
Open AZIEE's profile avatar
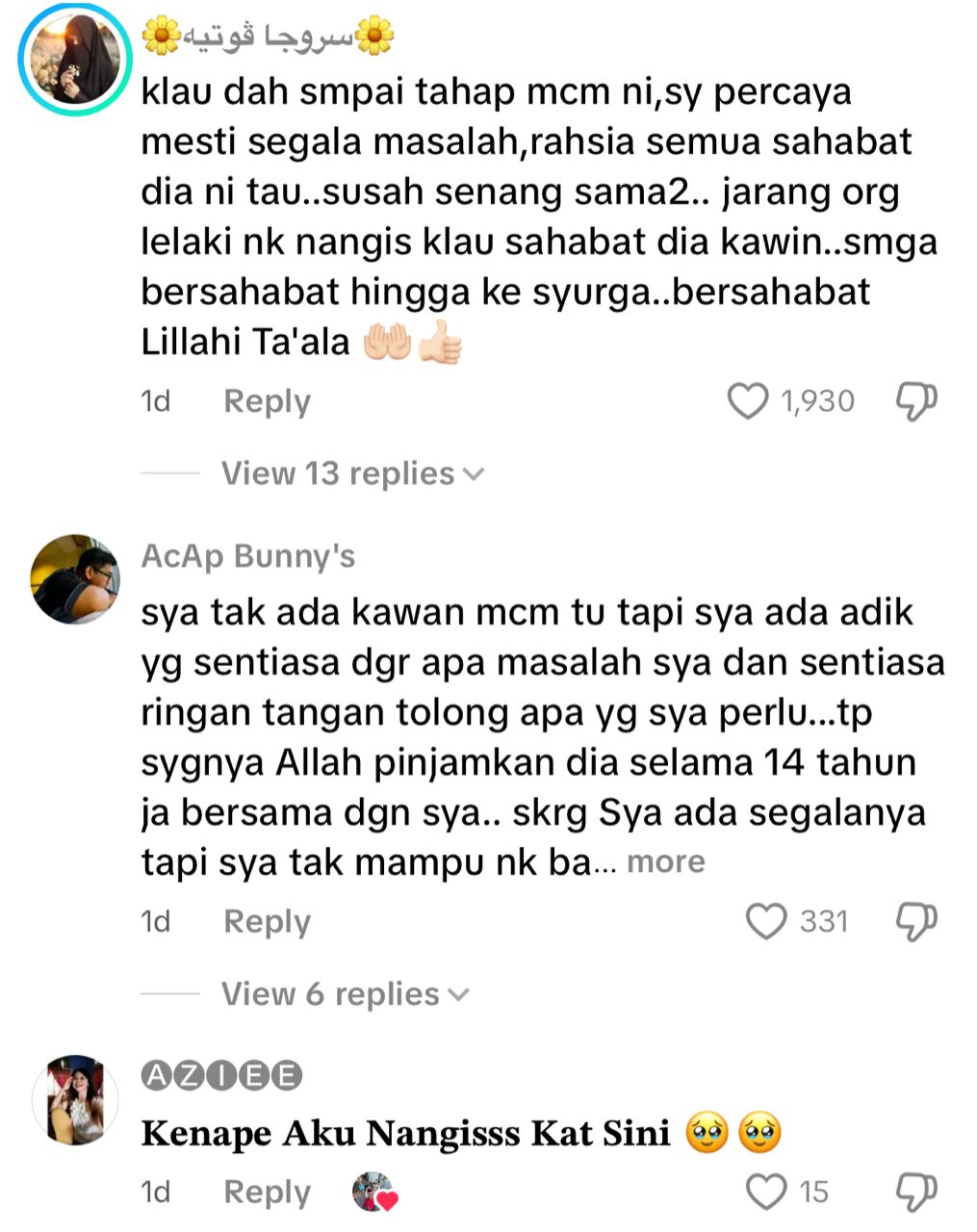(x=75, y=1099)
